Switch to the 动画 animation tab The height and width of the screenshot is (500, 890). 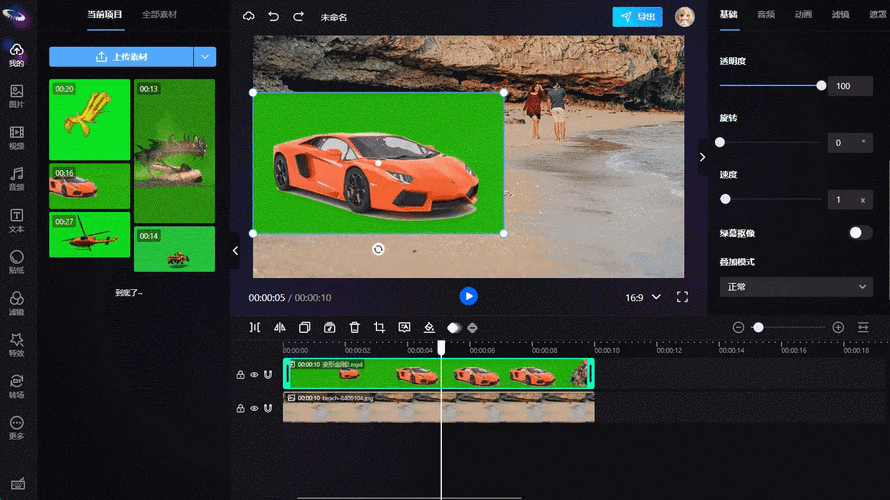[803, 14]
